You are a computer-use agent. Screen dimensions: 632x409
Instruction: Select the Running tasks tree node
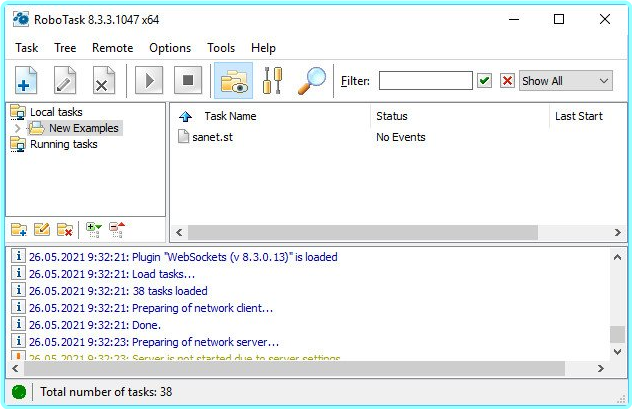coord(64,144)
